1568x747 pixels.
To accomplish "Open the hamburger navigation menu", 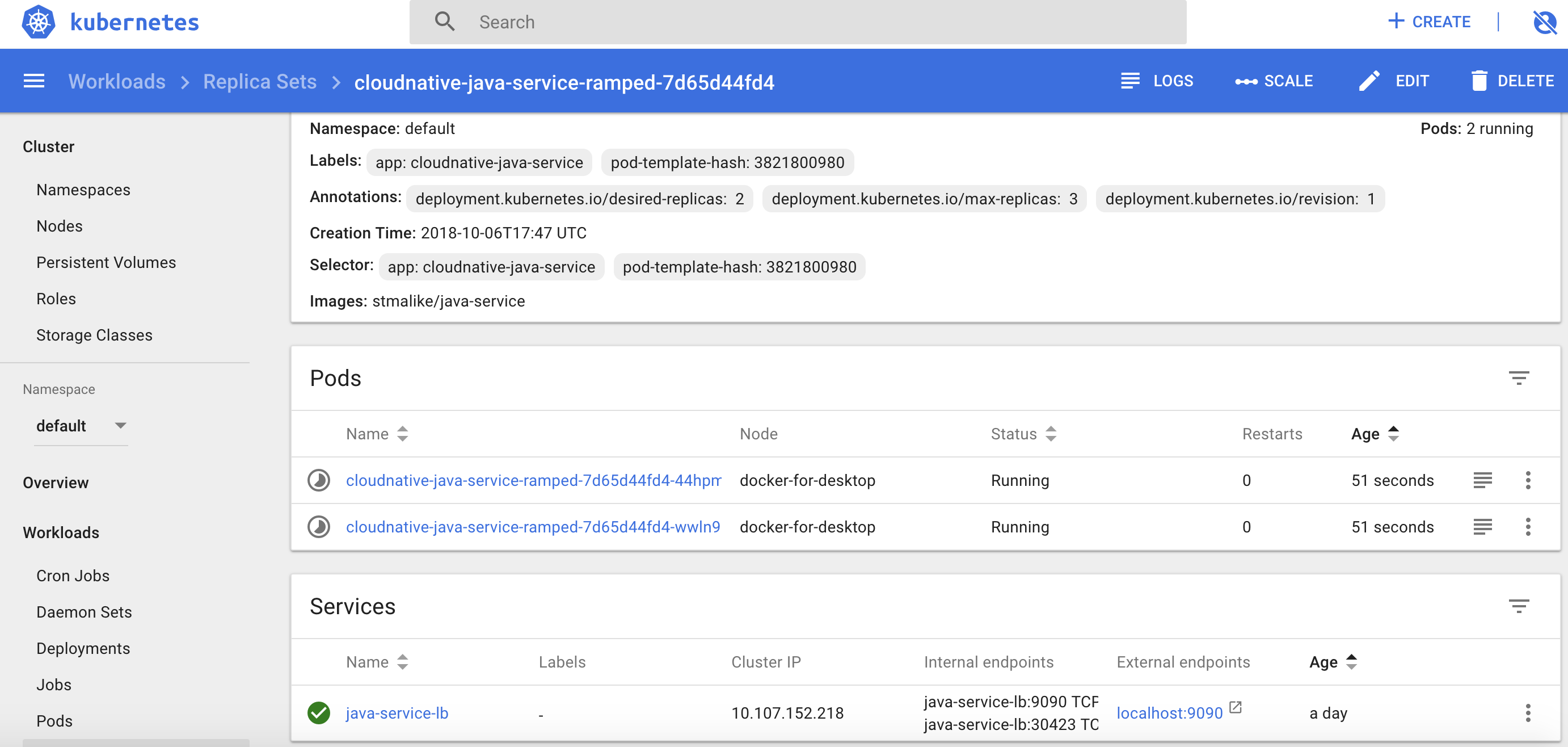I will pos(34,81).
